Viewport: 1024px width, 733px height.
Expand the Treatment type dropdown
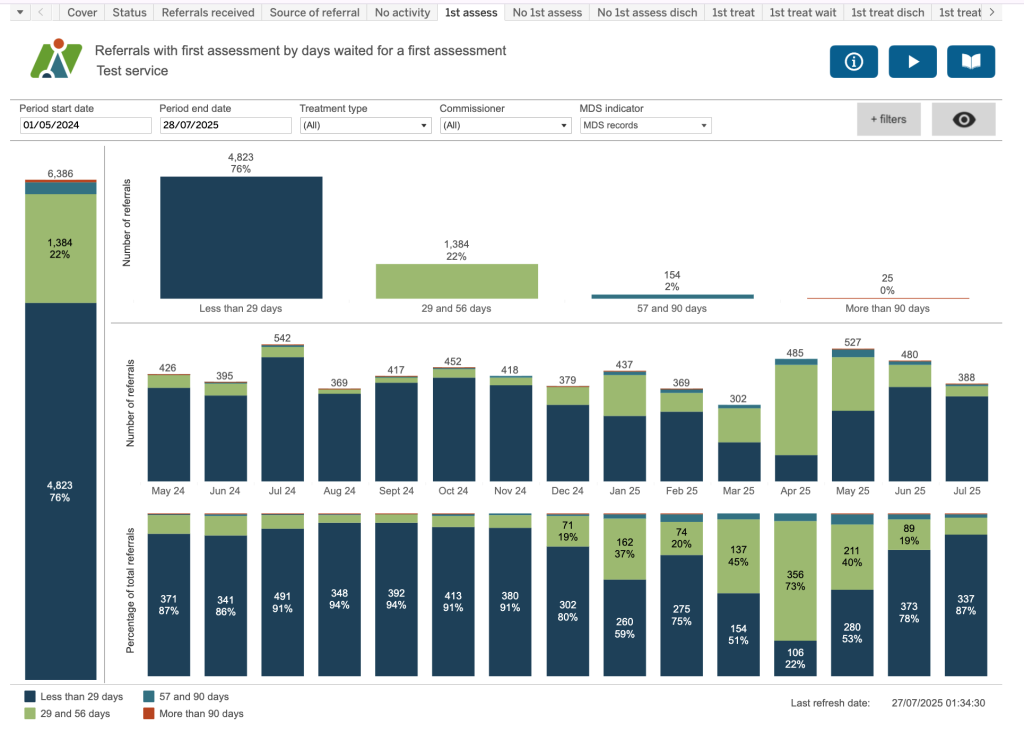click(365, 126)
